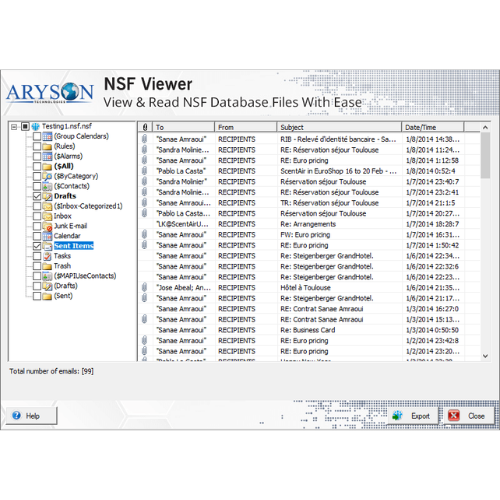This screenshot has width=500, height=500.
Task: Toggle the Testing1.nsf.nsf root checkbox
Action: (x=25, y=127)
